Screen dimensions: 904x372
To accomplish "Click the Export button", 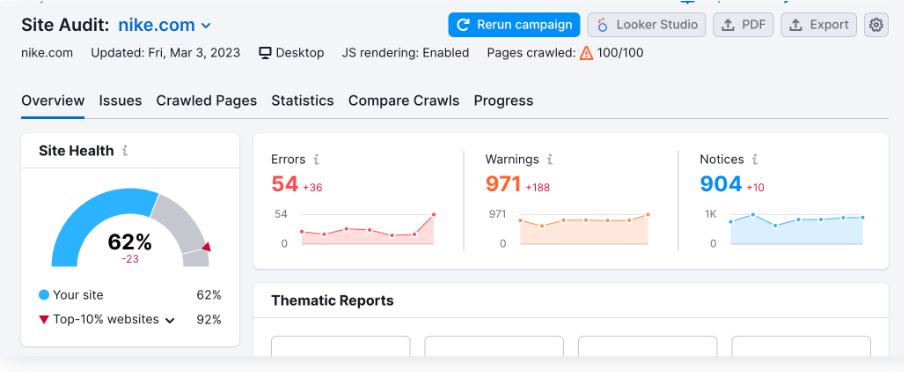I will click(819, 25).
